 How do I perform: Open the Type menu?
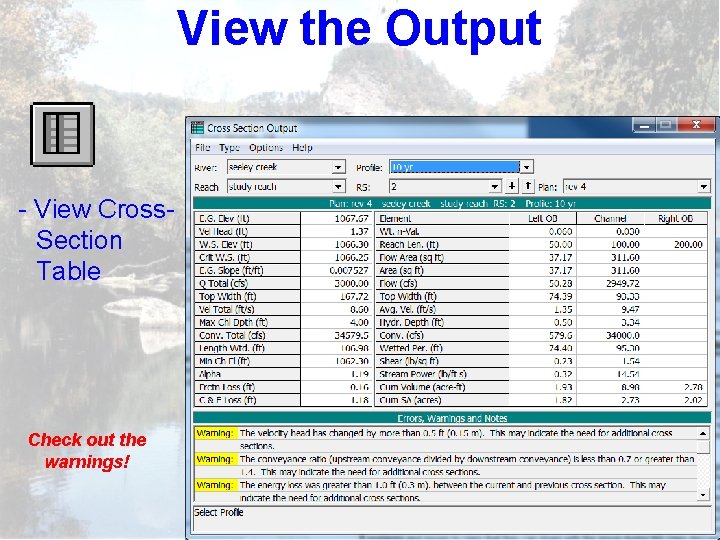point(229,147)
